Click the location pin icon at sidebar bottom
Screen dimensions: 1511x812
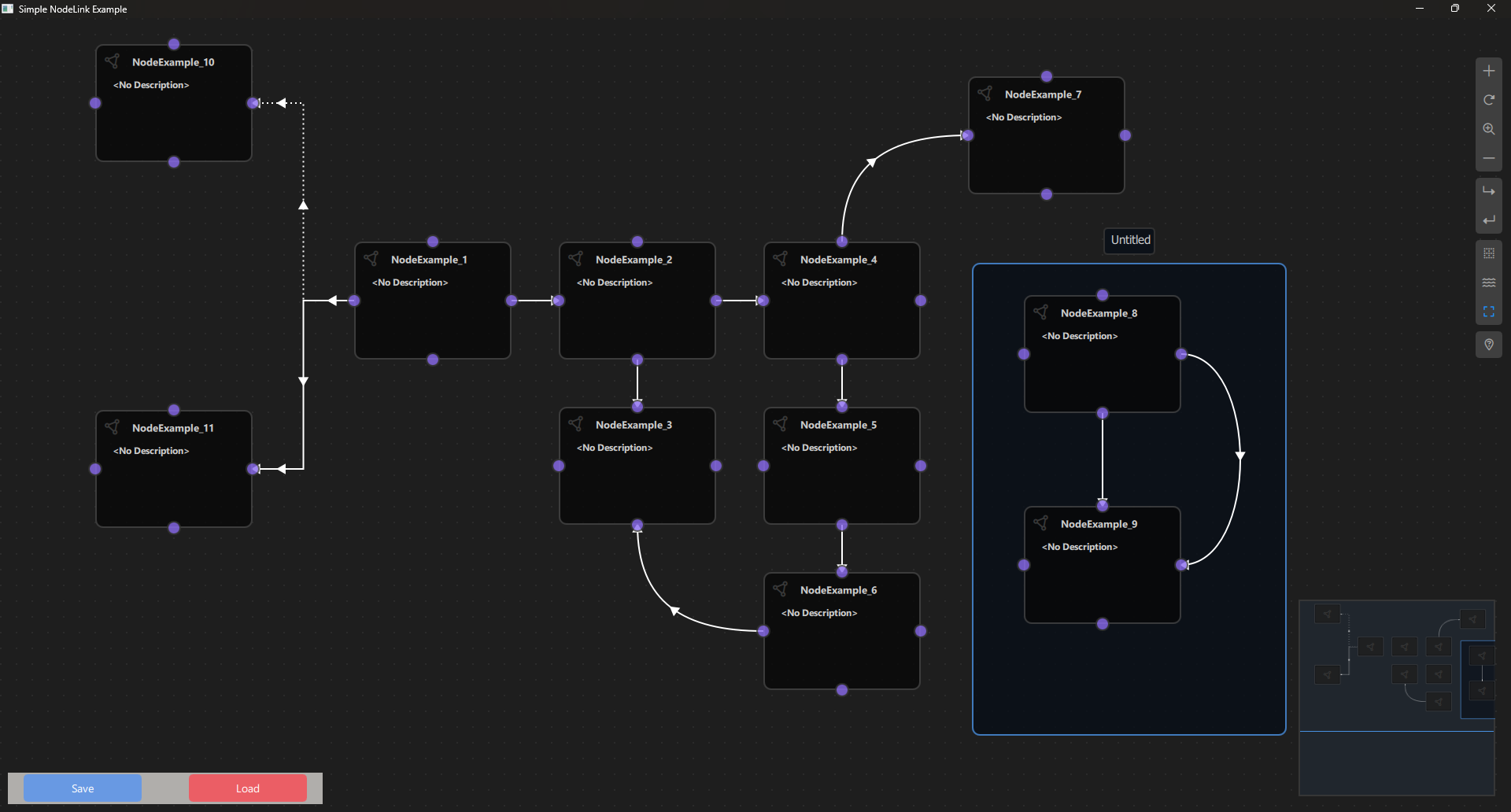(1489, 345)
